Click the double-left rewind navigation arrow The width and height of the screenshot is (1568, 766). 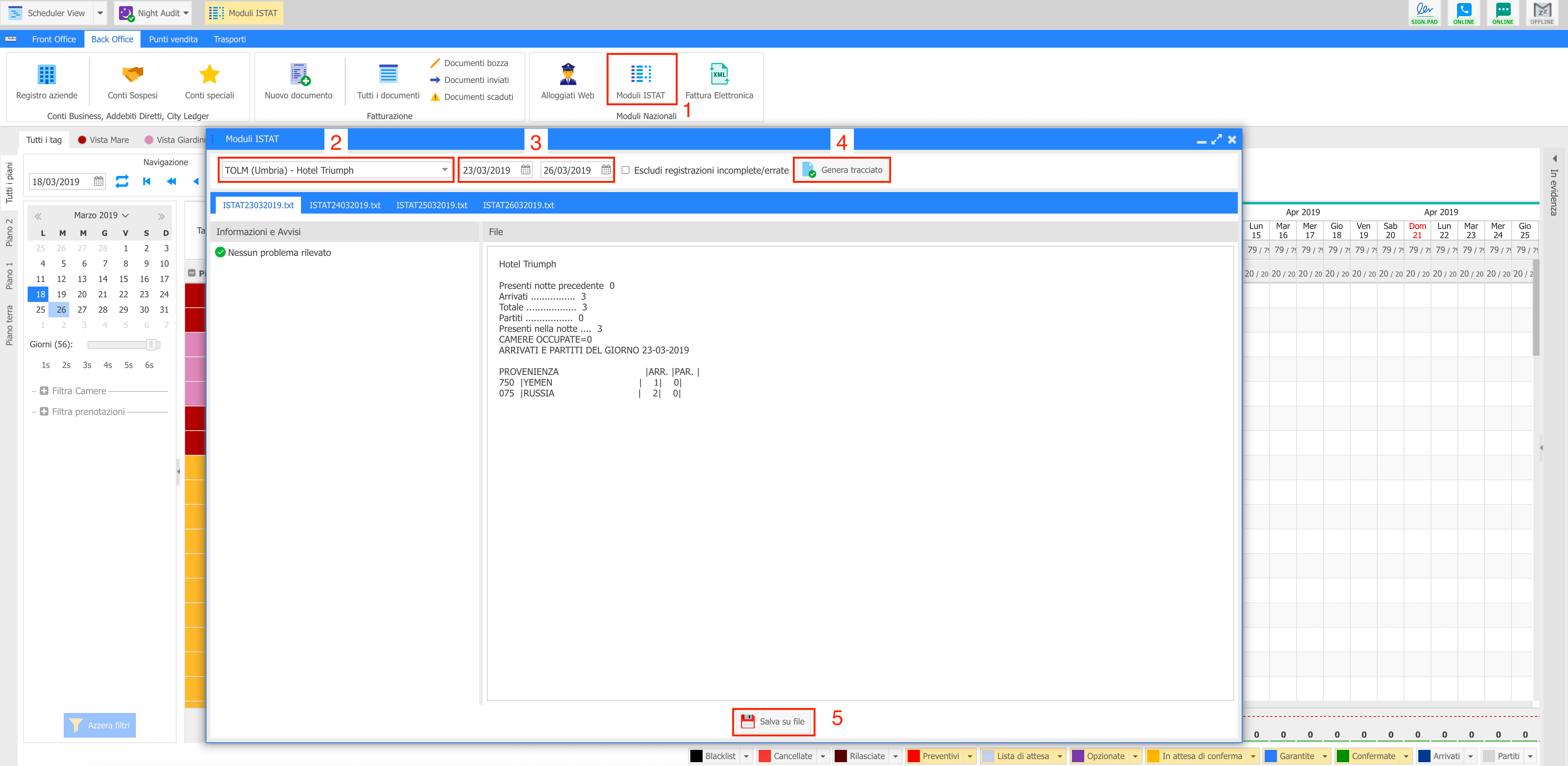[x=172, y=181]
